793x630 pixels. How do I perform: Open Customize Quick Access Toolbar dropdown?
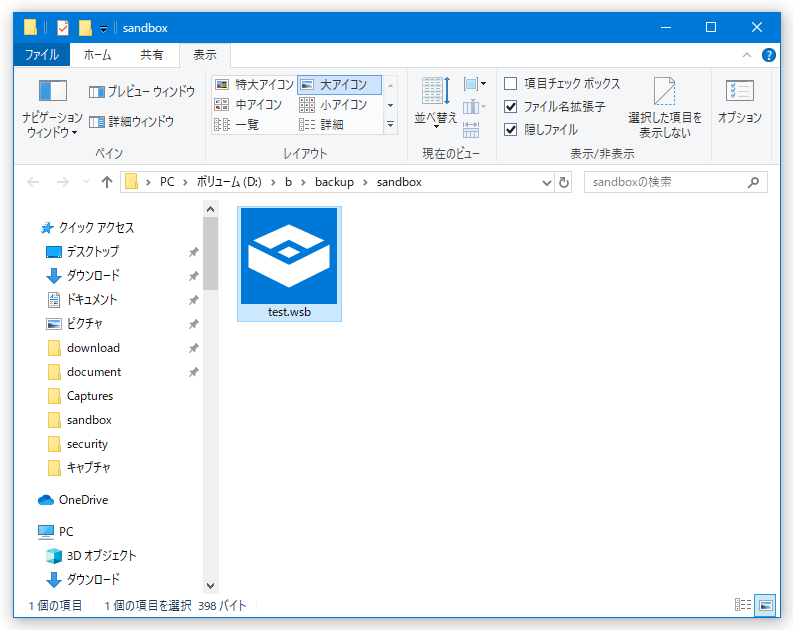(103, 29)
